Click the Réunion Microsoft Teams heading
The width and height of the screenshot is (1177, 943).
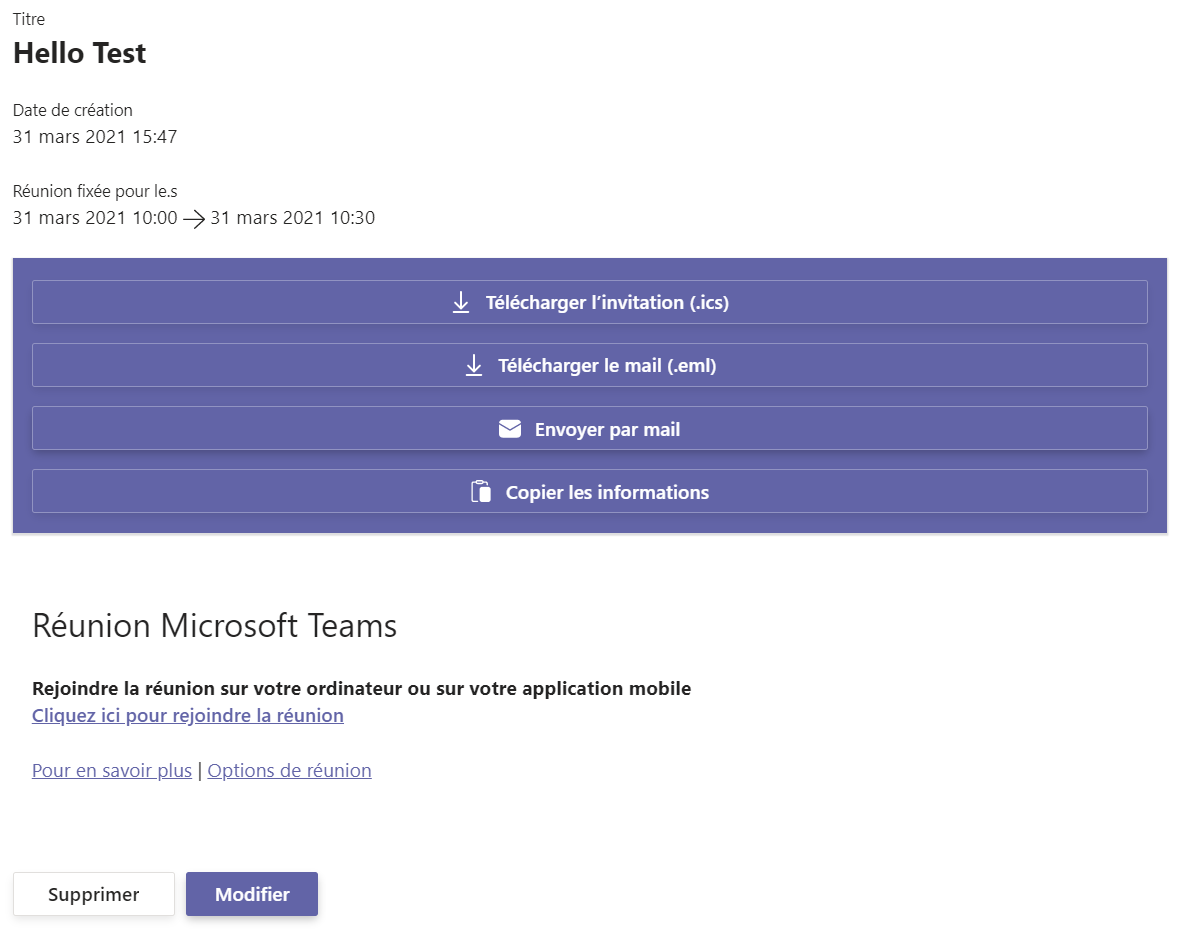pos(215,625)
